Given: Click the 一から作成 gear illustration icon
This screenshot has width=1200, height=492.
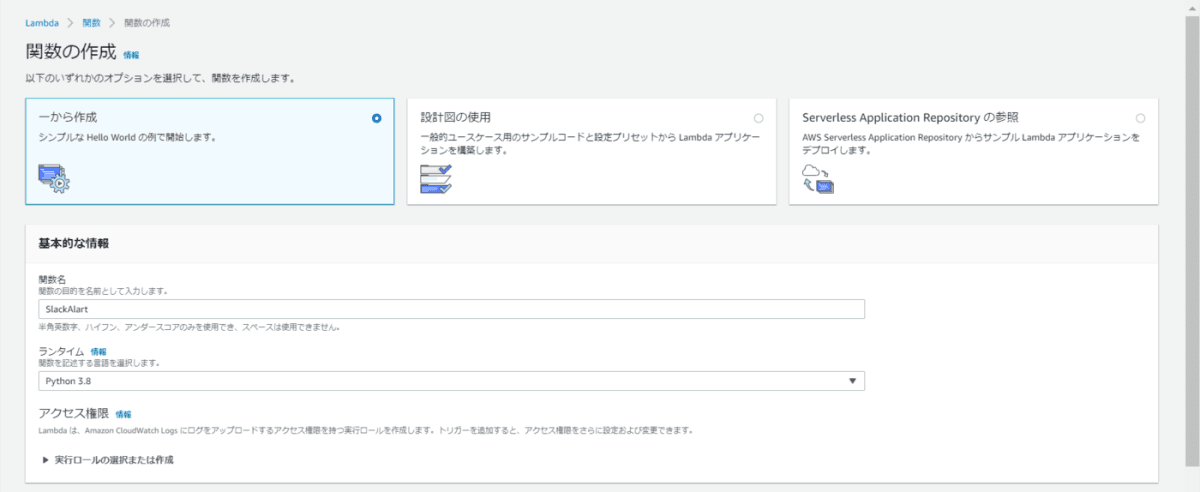Looking at the screenshot, I should [54, 177].
